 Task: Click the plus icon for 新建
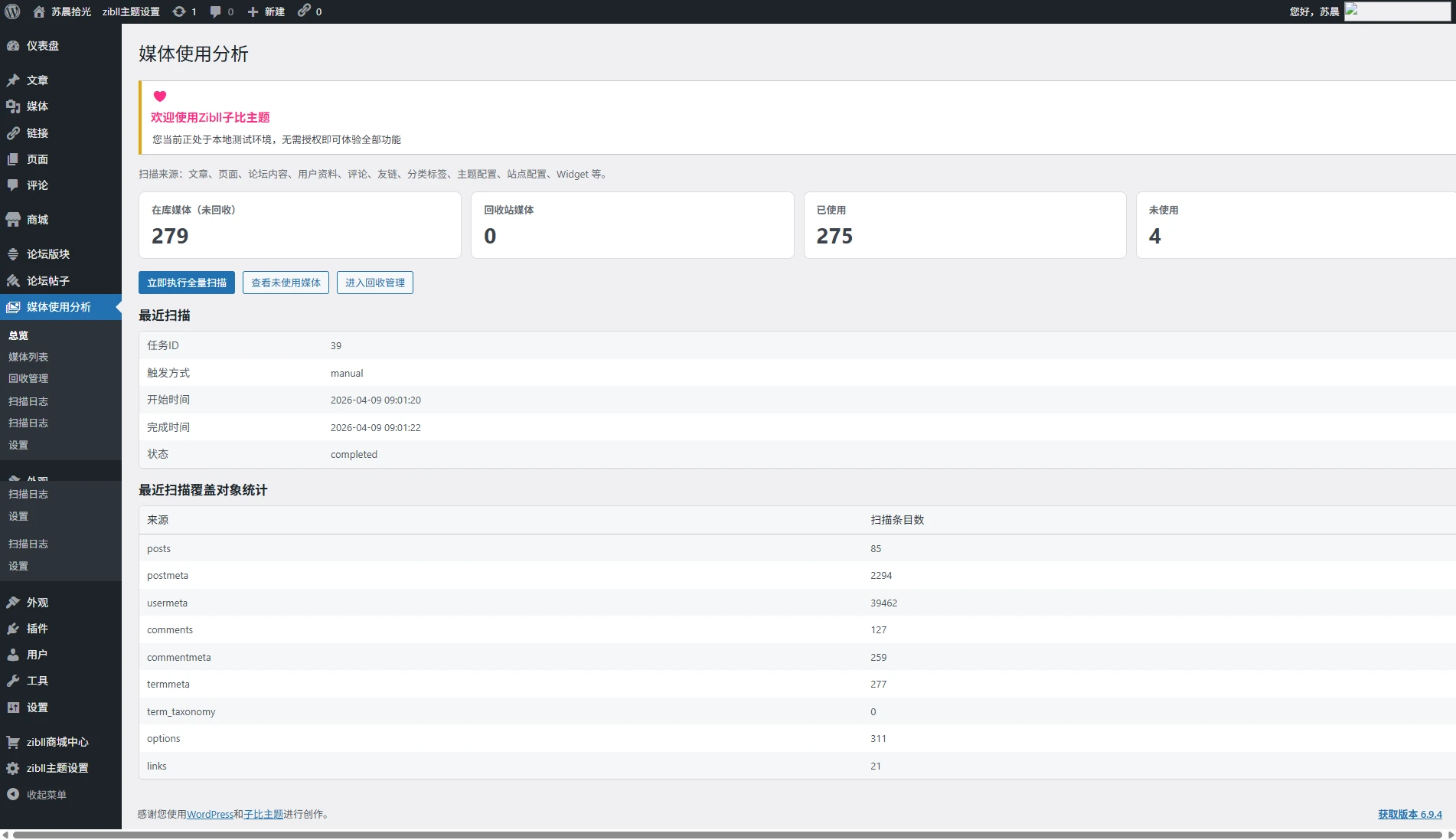pos(253,11)
